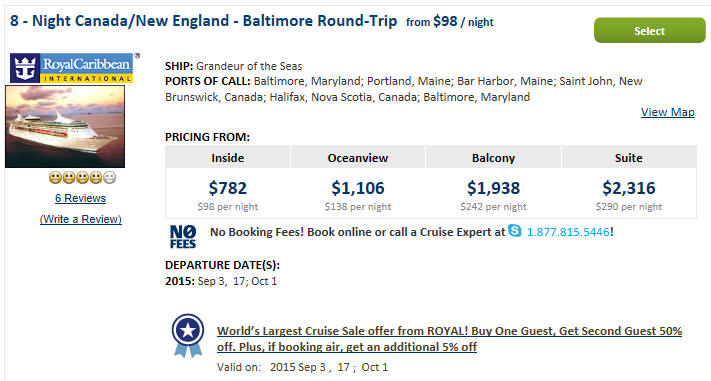Screen dimensions: 711x381
Task: Call the 1.877.815.5446 phone number link
Action: click(x=568, y=232)
